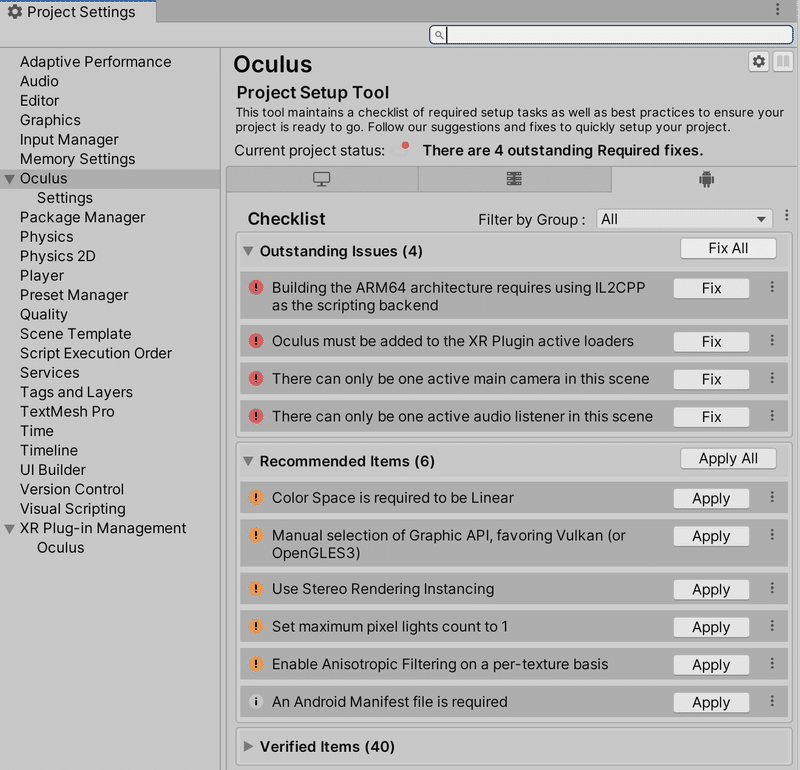
Task: Open options menu for pixel lights item
Action: [772, 626]
